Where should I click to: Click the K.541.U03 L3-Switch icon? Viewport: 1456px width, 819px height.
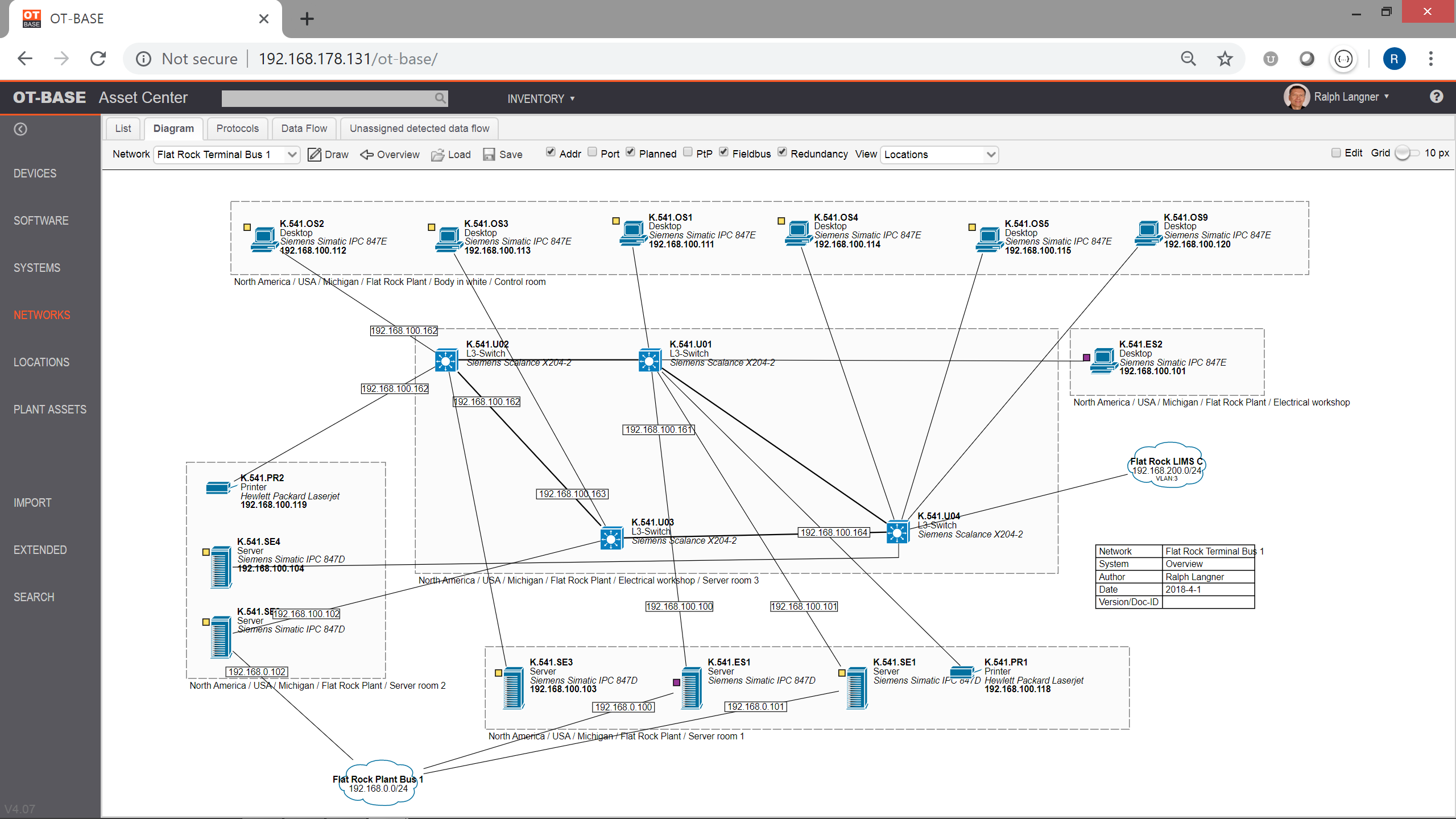[611, 538]
